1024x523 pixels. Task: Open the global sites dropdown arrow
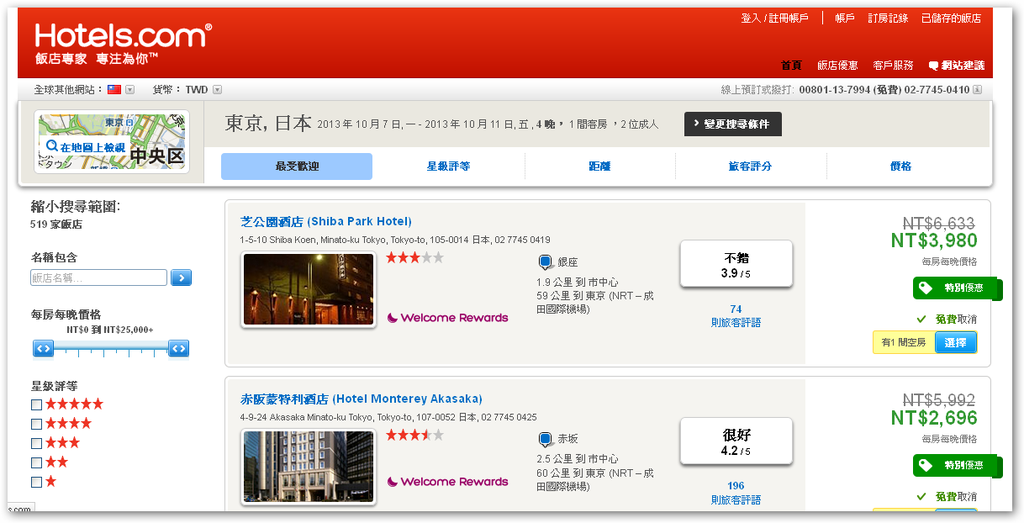pos(130,89)
